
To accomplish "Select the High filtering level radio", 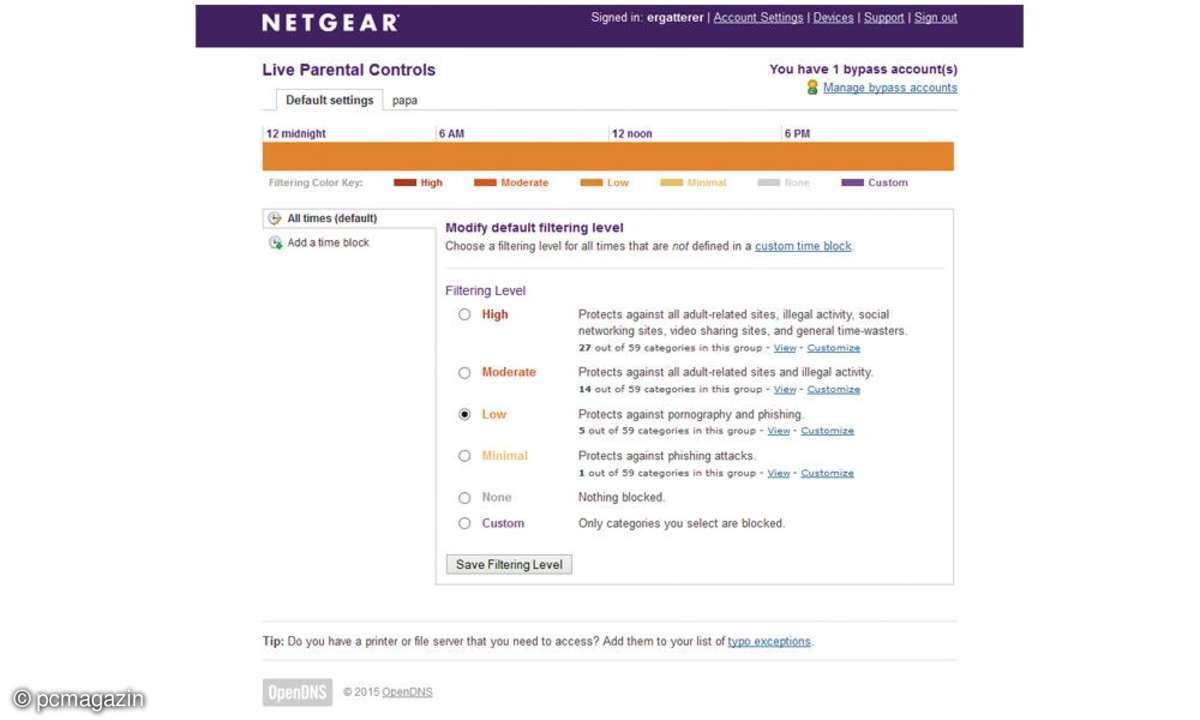I will pyautogui.click(x=464, y=315).
